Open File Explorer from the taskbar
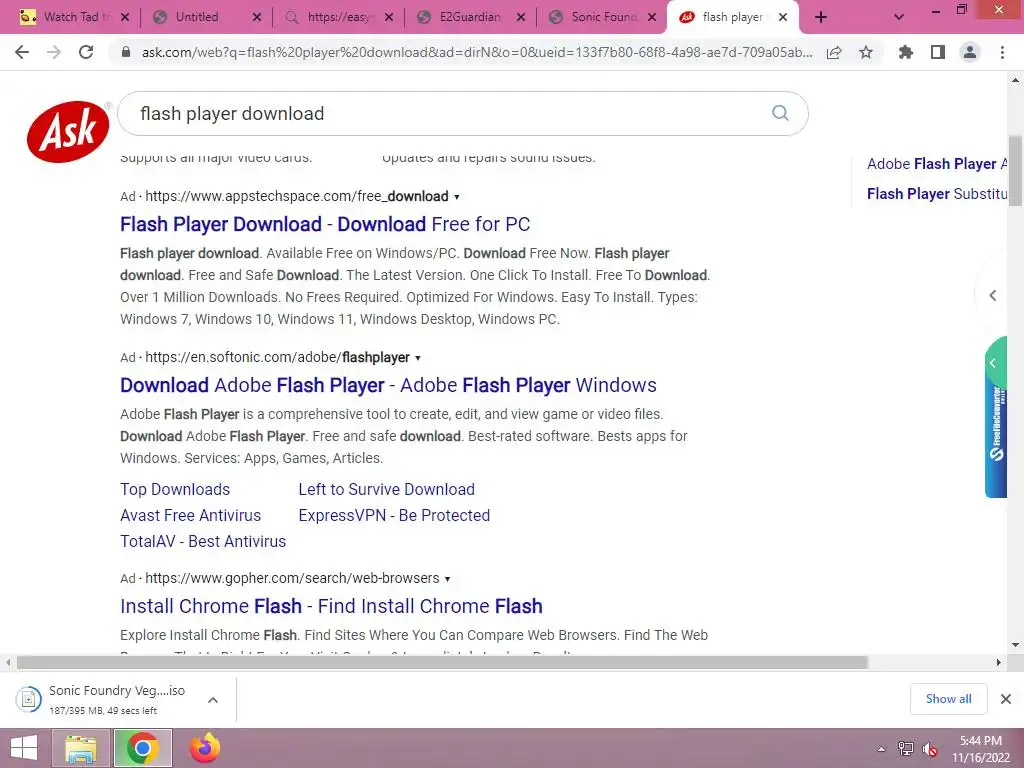 tap(81, 748)
